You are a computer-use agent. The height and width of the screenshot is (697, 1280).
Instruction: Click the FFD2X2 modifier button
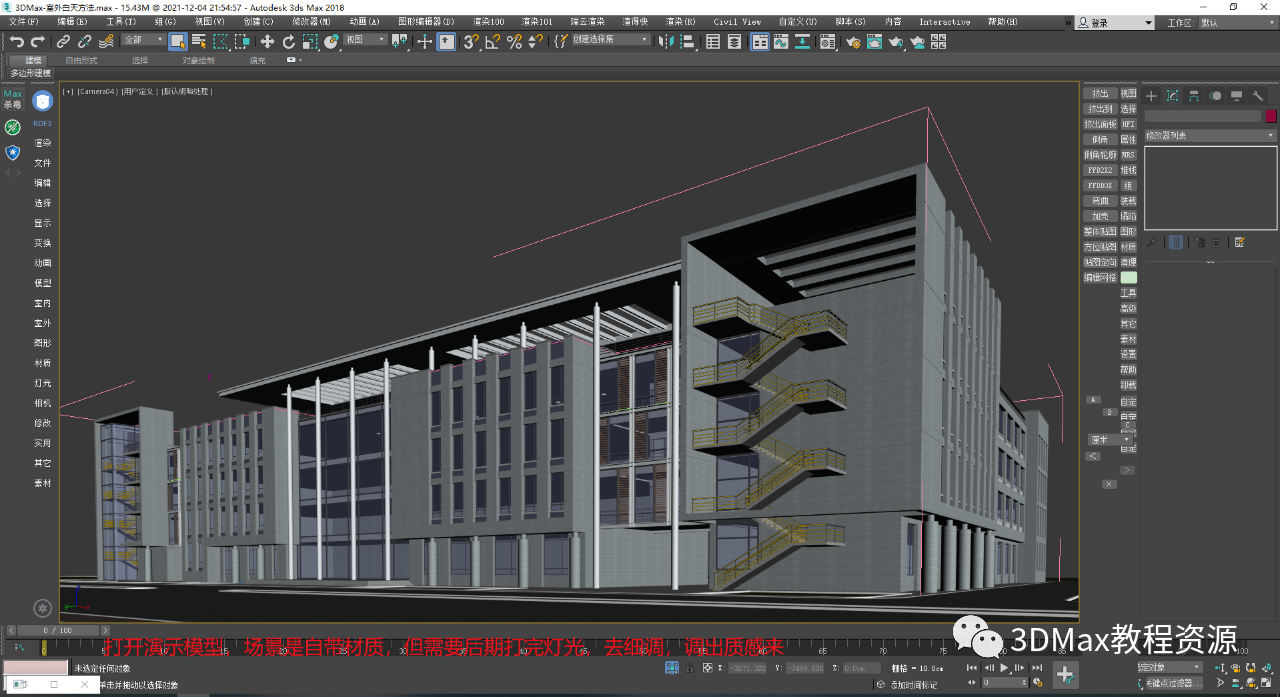(1099, 170)
